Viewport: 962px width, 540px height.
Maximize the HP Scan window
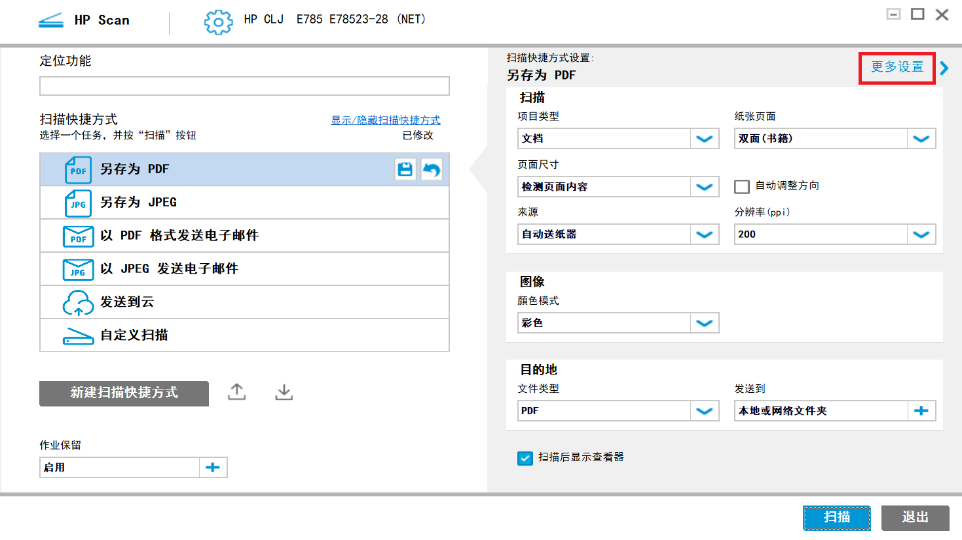(x=917, y=14)
